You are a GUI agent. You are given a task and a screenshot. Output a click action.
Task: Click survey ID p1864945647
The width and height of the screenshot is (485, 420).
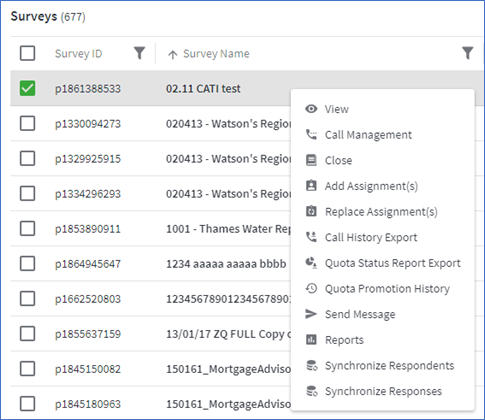click(88, 264)
